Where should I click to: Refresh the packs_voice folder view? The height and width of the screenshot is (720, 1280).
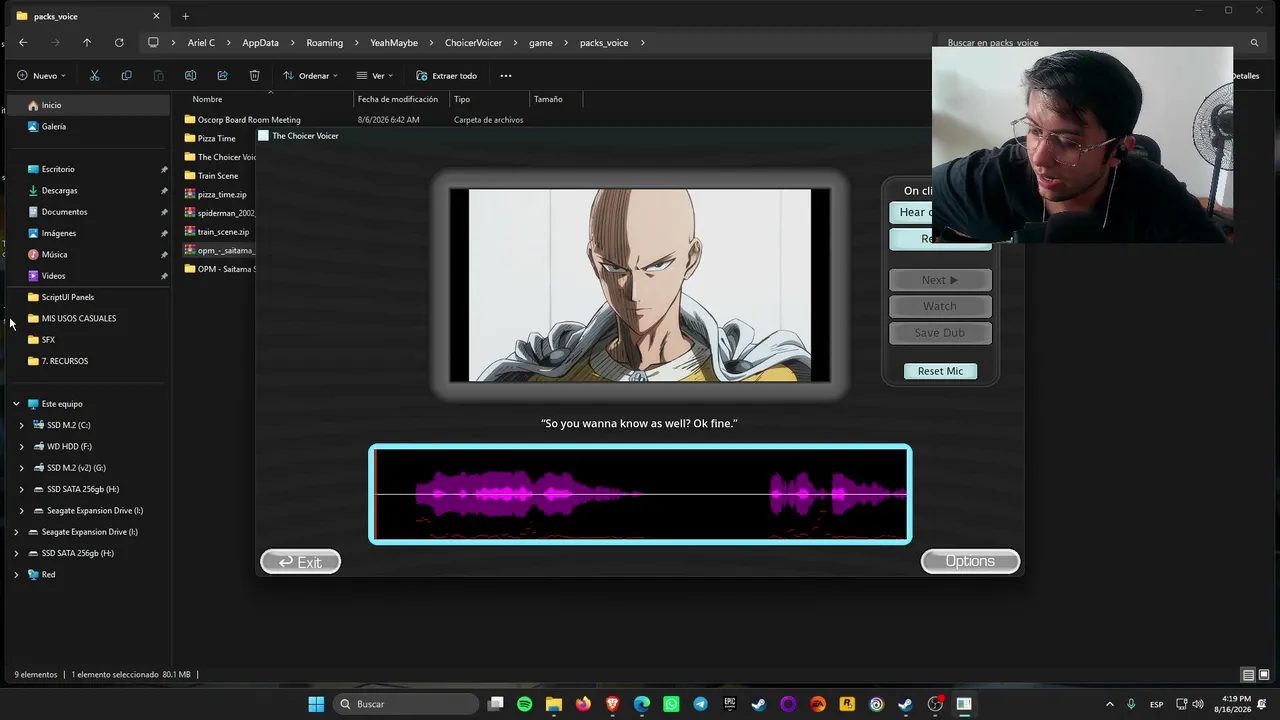[119, 43]
